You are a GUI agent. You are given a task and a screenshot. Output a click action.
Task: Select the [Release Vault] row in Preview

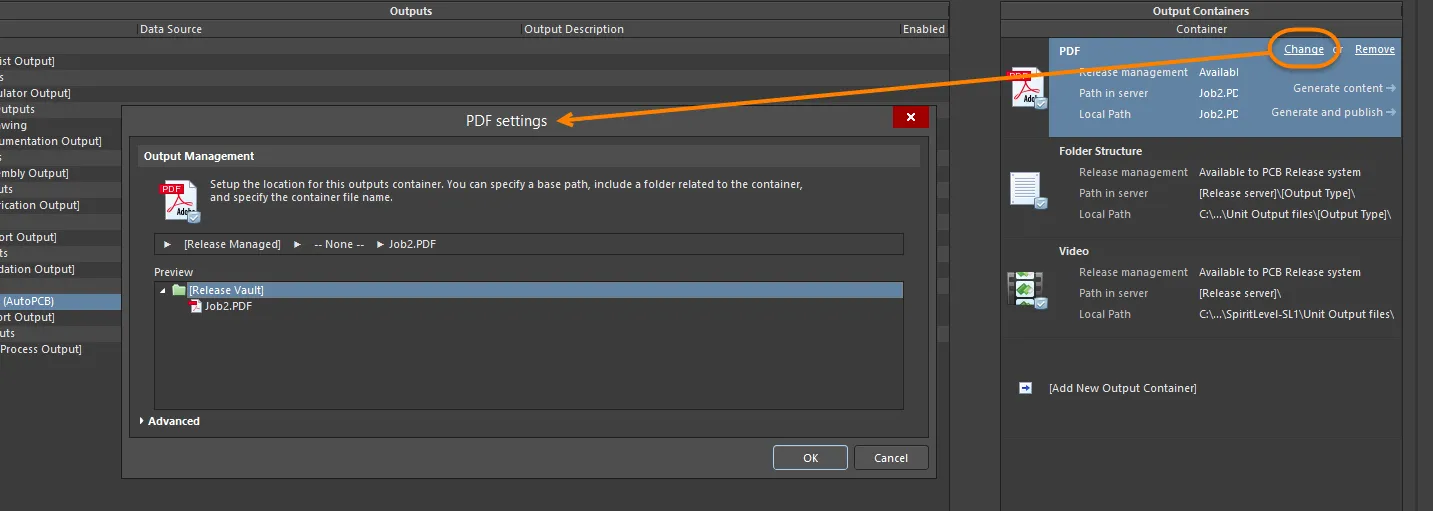pos(528,290)
